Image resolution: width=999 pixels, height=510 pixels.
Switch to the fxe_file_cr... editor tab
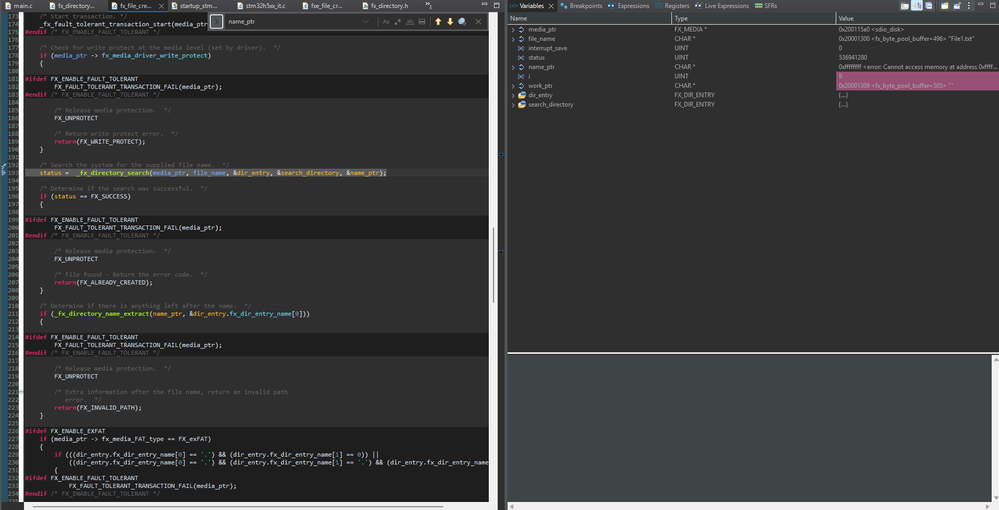pyautogui.click(x=322, y=6)
